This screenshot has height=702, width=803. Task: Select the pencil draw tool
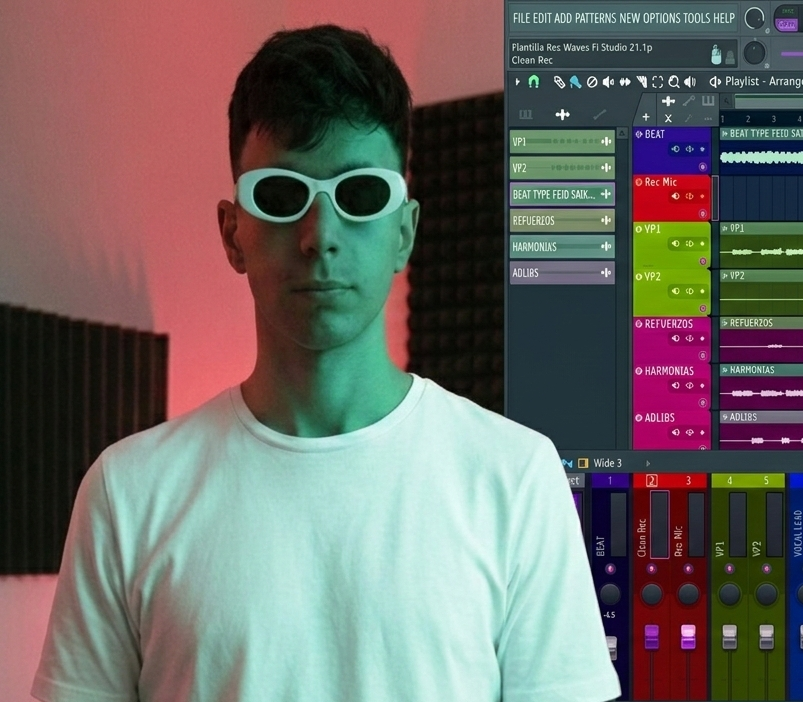coord(560,82)
